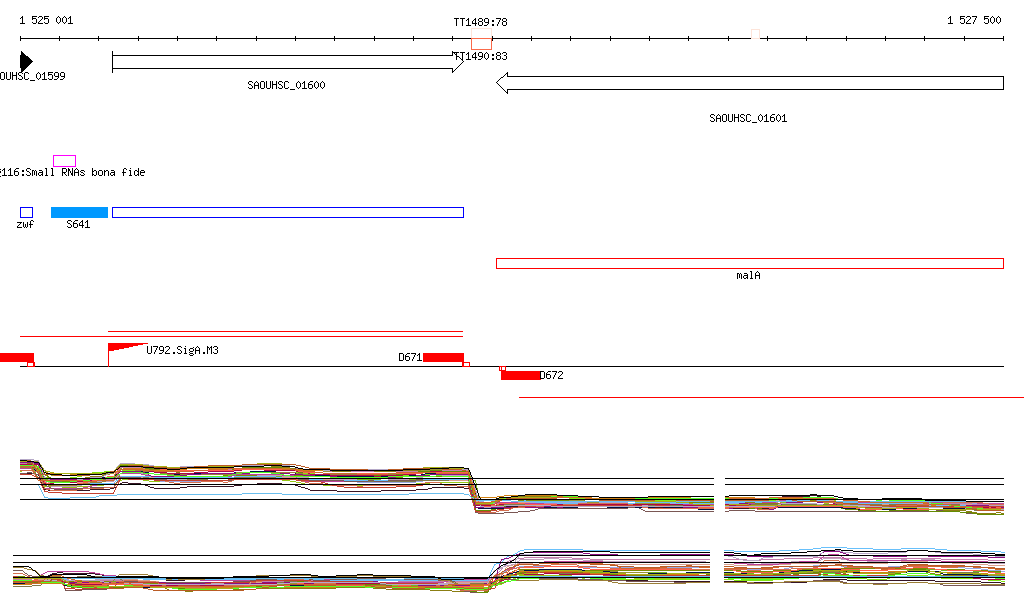Select the magenta small RNA box
The height and width of the screenshot is (611, 1024).
(x=65, y=161)
